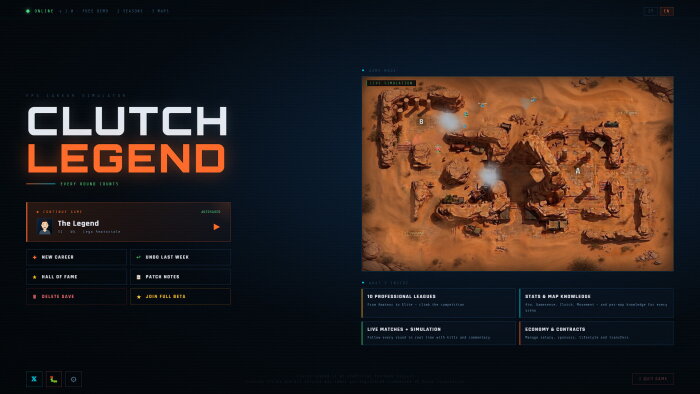Image resolution: width=700 pixels, height=394 pixels.
Task: Click bombsite B marker on the map
Action: pyautogui.click(x=421, y=121)
